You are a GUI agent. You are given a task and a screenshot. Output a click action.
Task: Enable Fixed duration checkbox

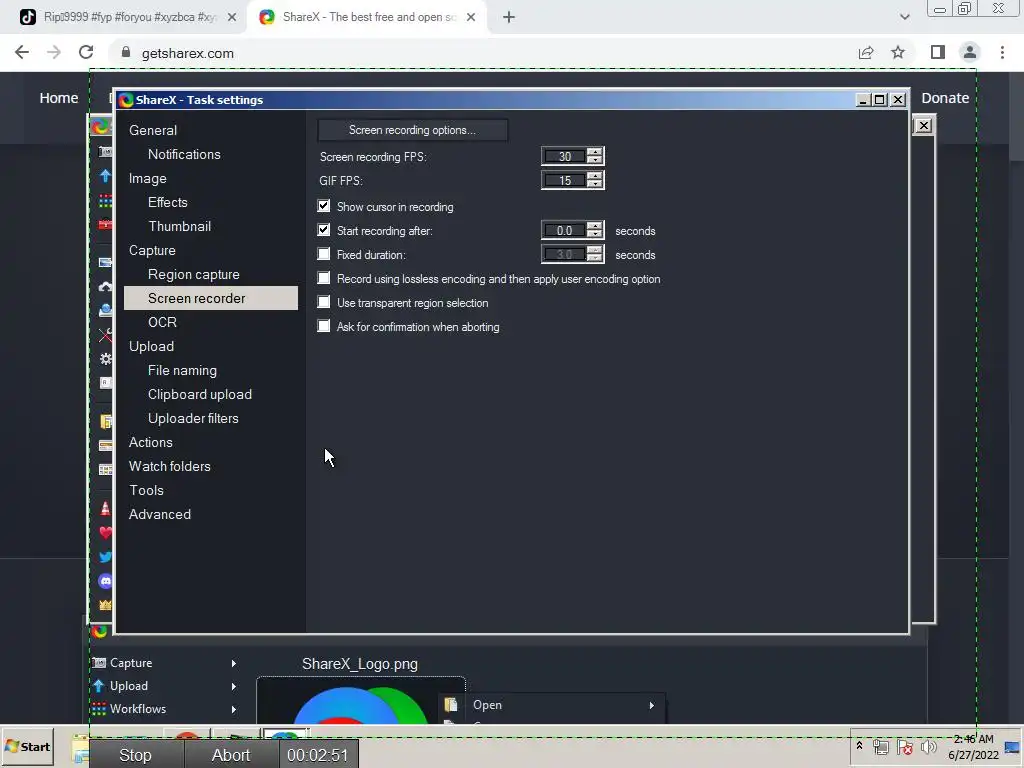pos(324,254)
